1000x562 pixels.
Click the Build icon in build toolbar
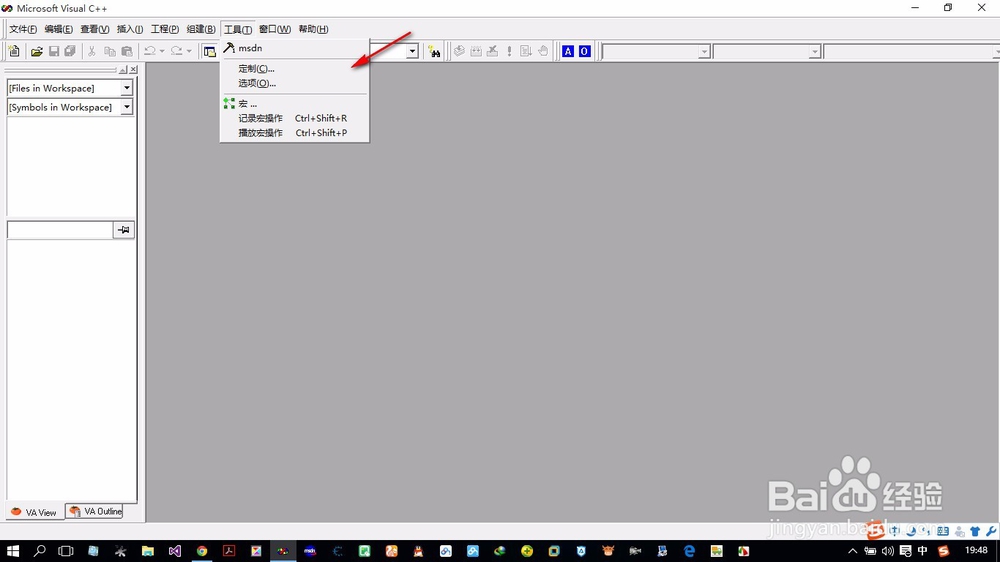pyautogui.click(x=476, y=51)
